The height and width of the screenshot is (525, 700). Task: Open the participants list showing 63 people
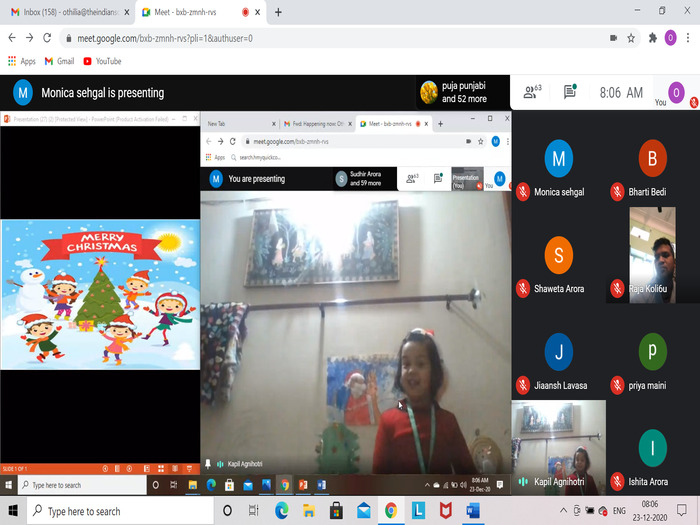(x=532, y=92)
